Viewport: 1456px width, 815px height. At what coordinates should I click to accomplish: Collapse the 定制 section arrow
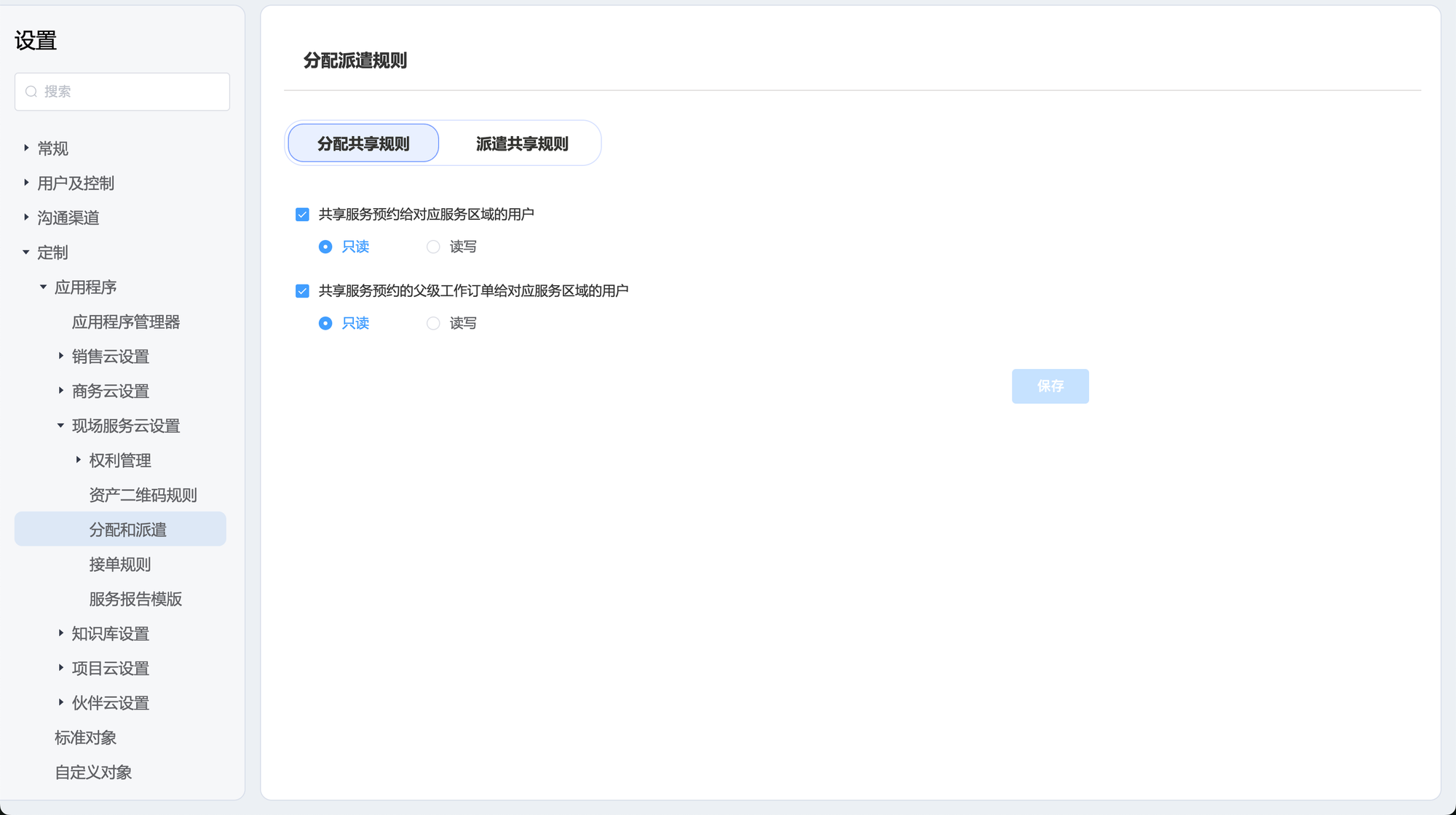click(x=26, y=252)
